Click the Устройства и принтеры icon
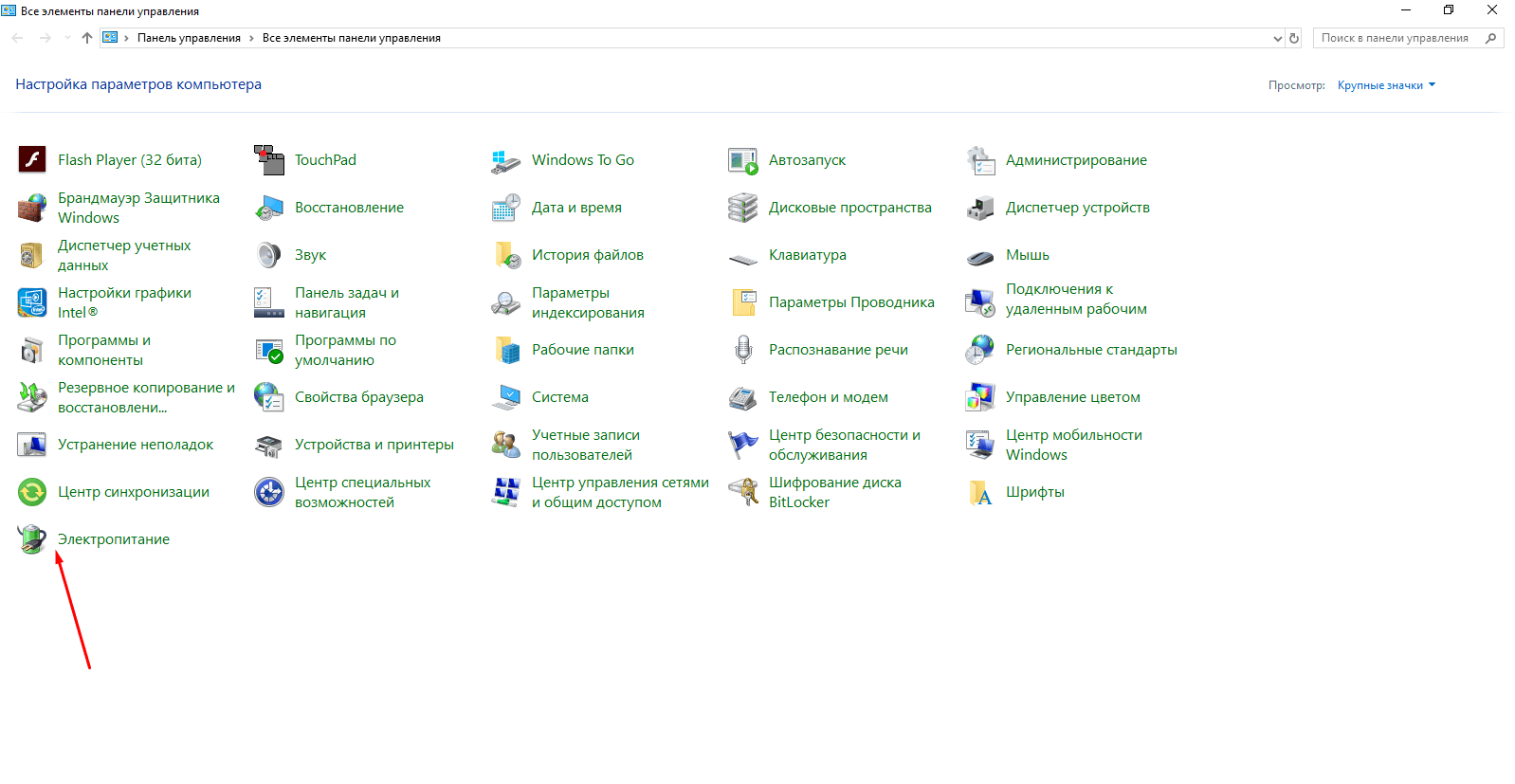 point(269,445)
